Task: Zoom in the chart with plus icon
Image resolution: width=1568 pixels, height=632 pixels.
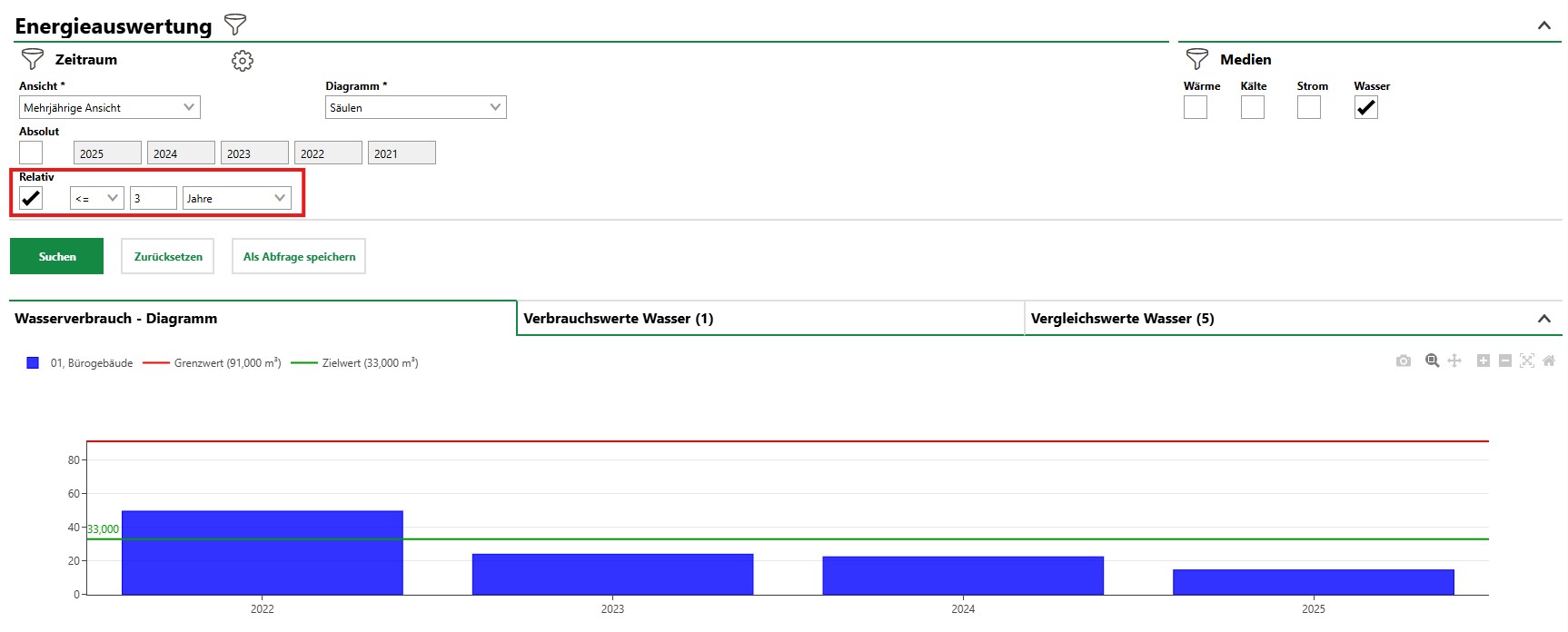Action: (1484, 360)
